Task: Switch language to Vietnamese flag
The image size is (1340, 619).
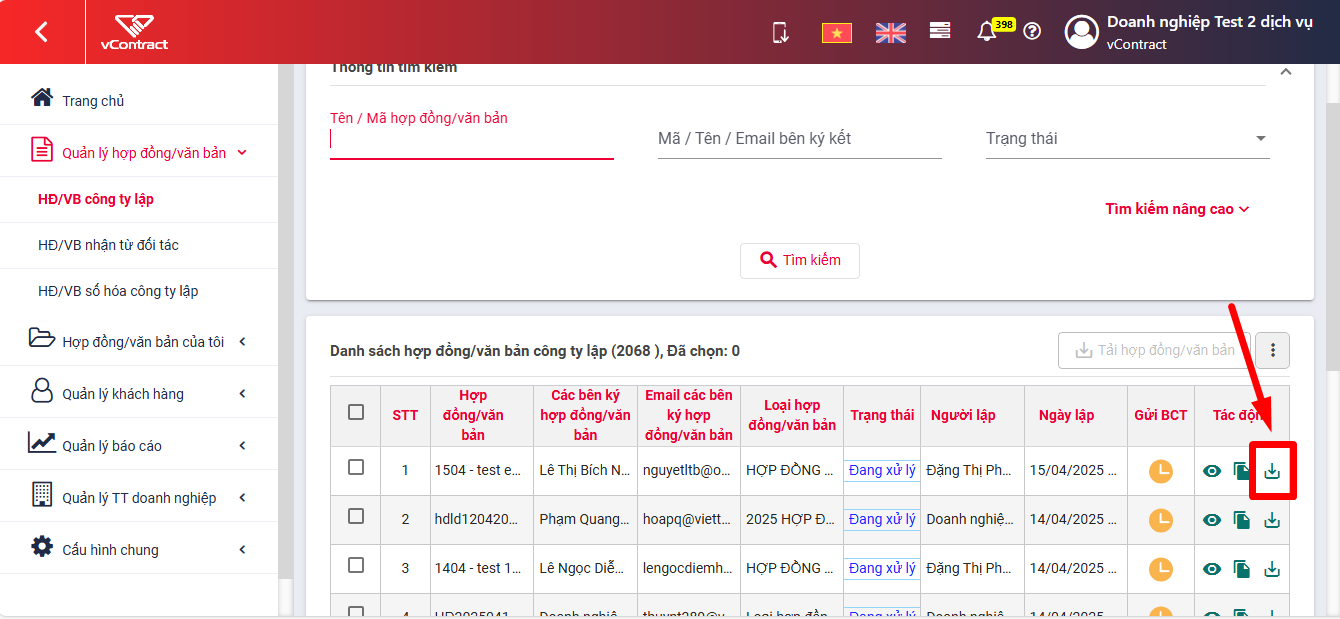Action: [836, 32]
